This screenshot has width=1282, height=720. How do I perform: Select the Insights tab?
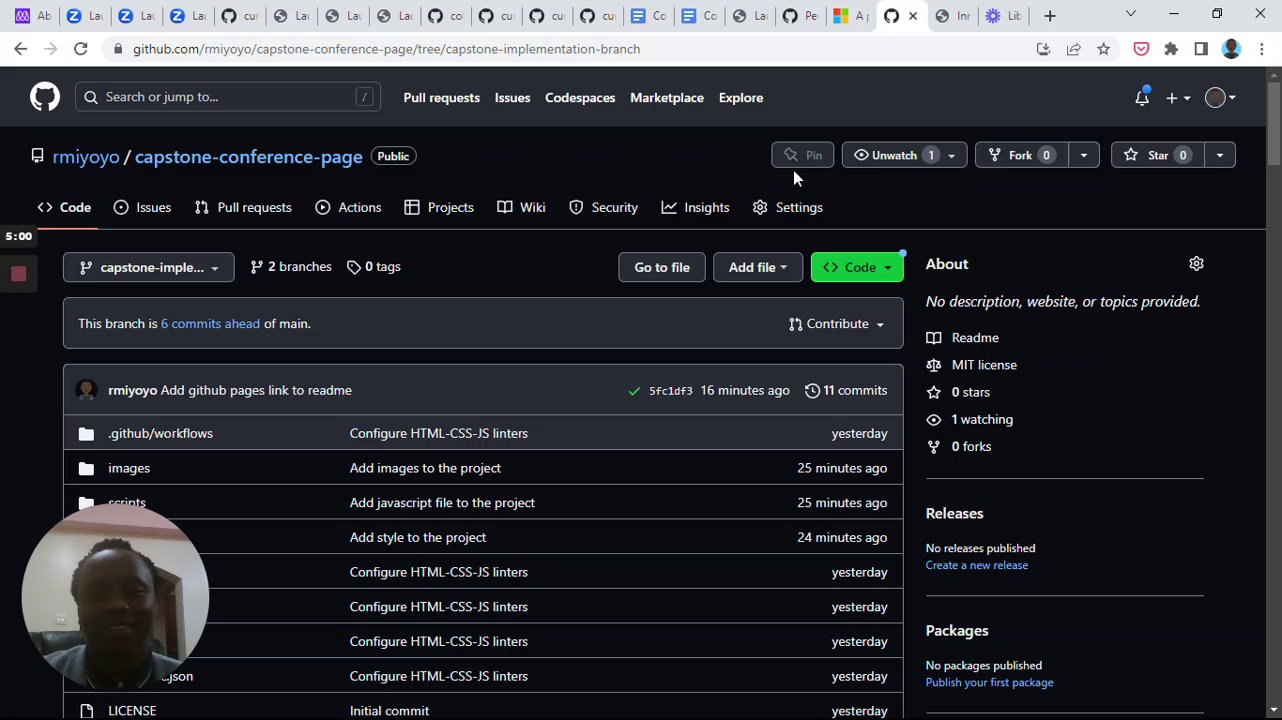point(696,207)
